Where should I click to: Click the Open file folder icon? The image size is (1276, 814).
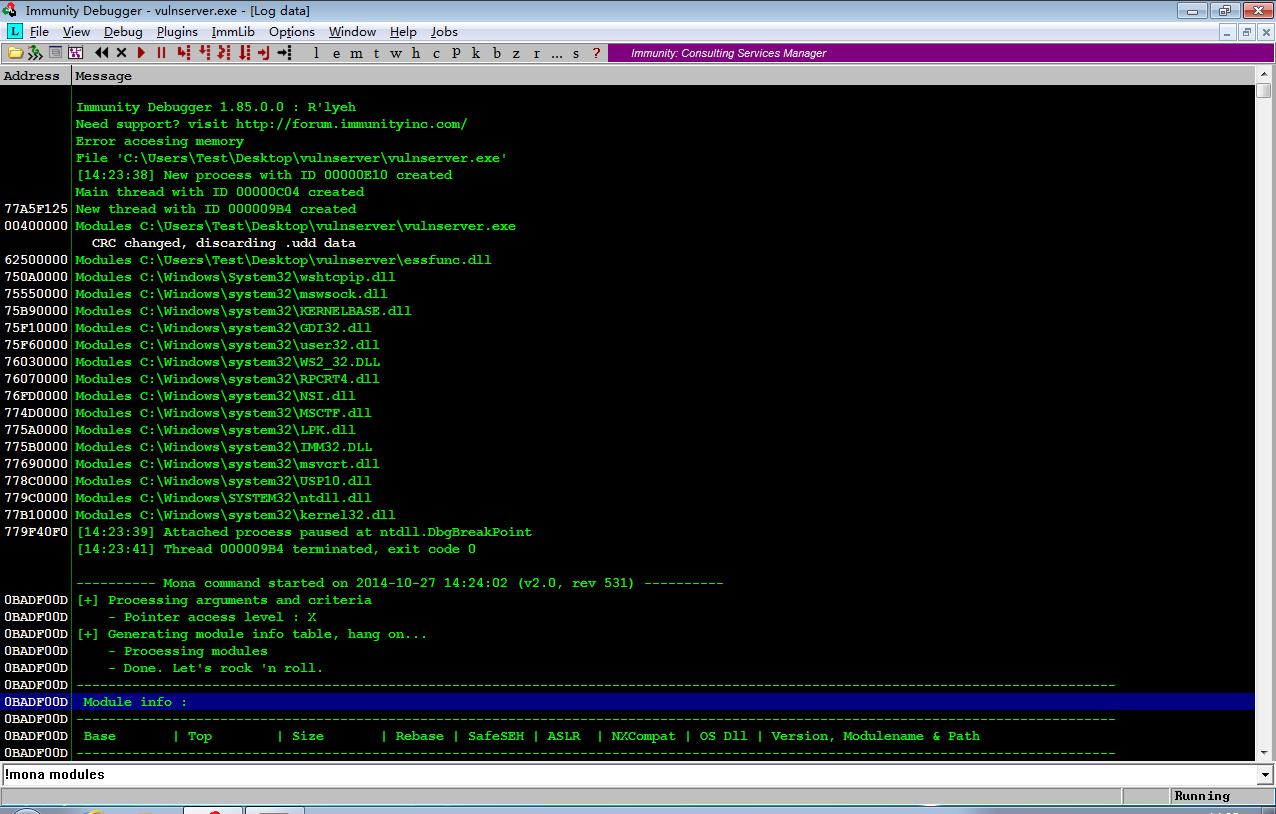pos(15,53)
